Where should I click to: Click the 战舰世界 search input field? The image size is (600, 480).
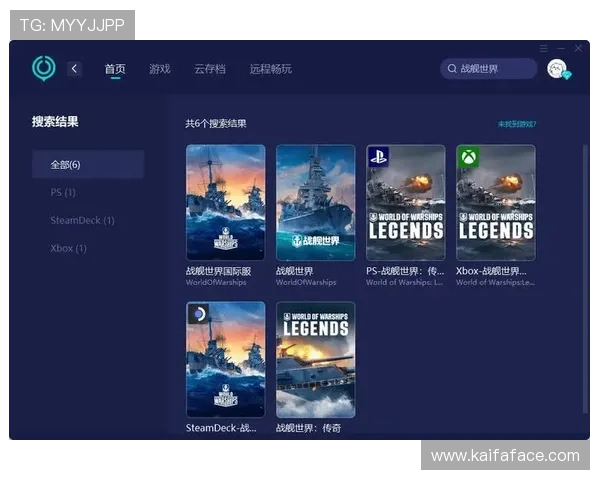click(495, 69)
